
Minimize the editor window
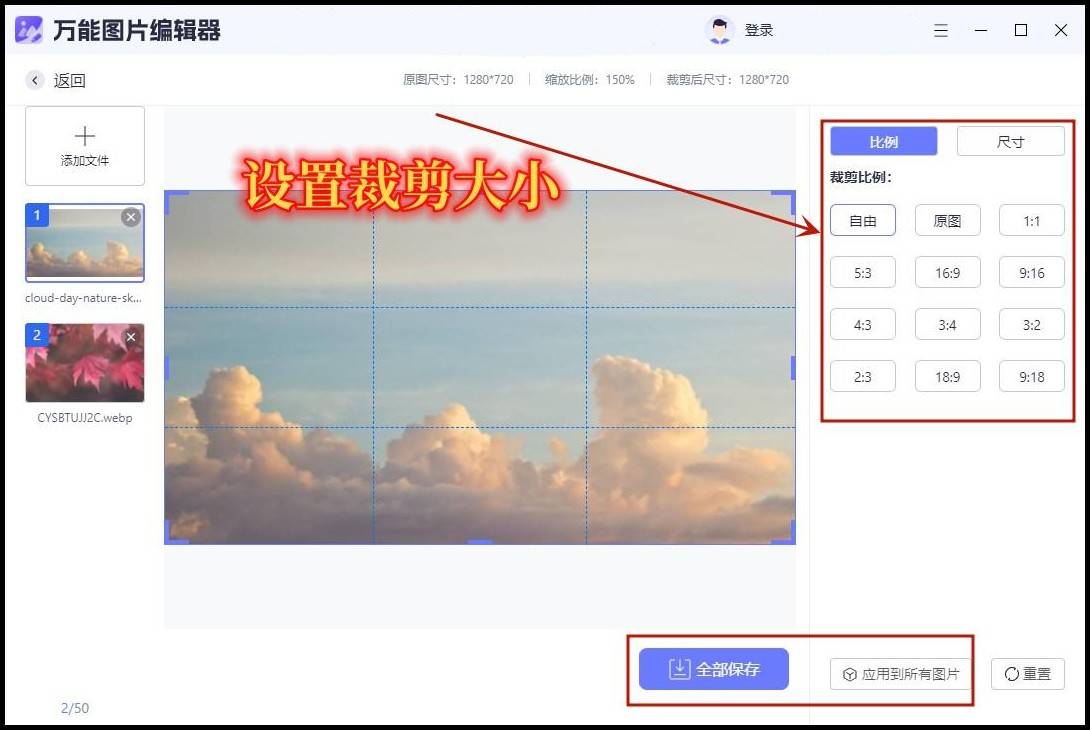pyautogui.click(x=981, y=30)
